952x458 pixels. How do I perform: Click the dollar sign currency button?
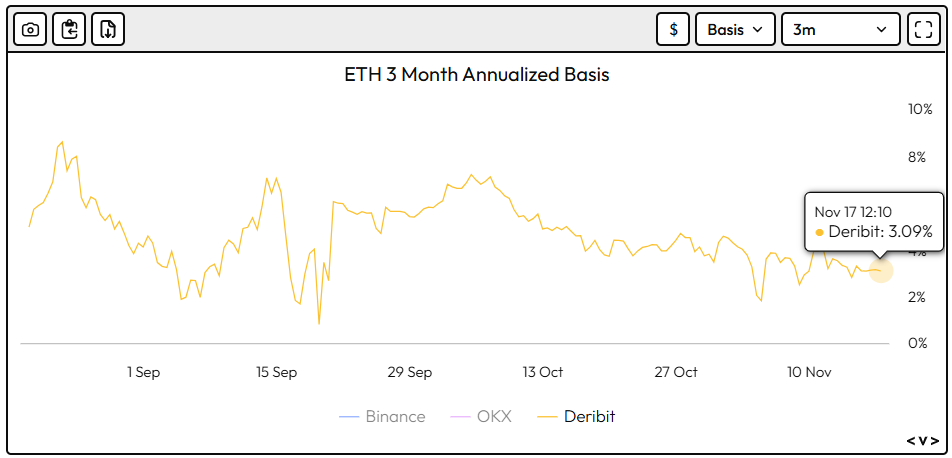(x=673, y=29)
